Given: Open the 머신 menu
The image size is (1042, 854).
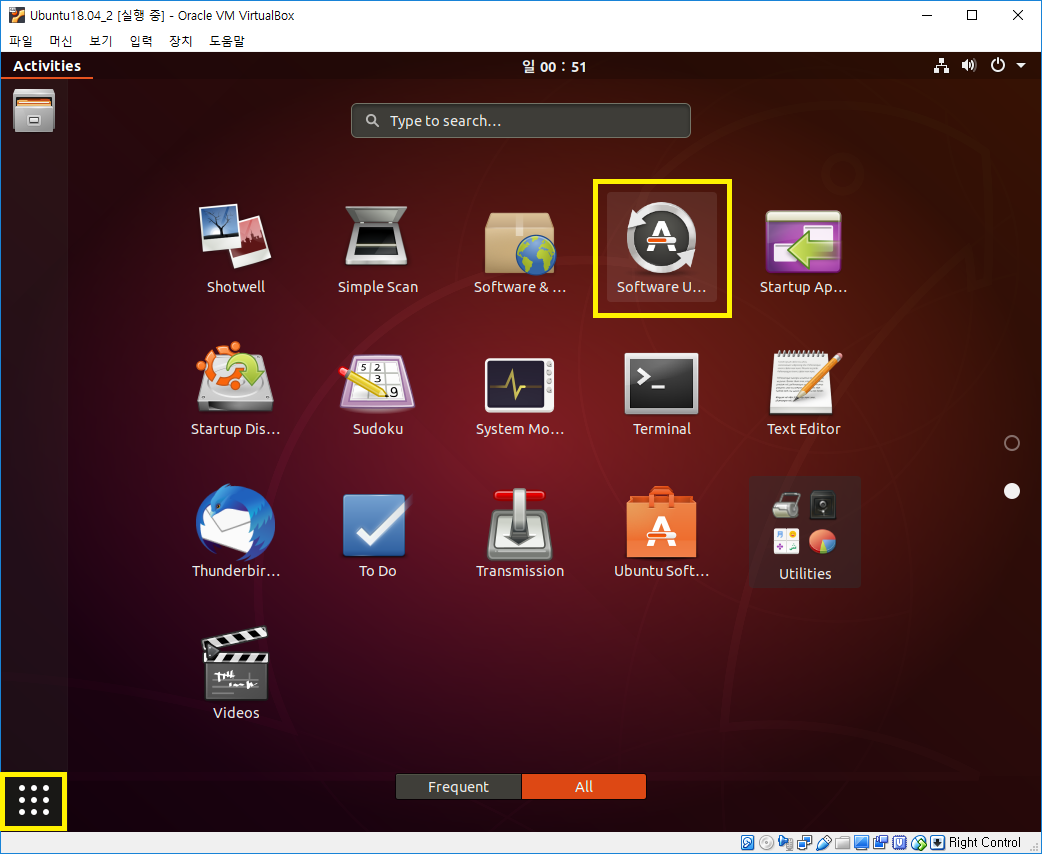Looking at the screenshot, I should tap(60, 41).
